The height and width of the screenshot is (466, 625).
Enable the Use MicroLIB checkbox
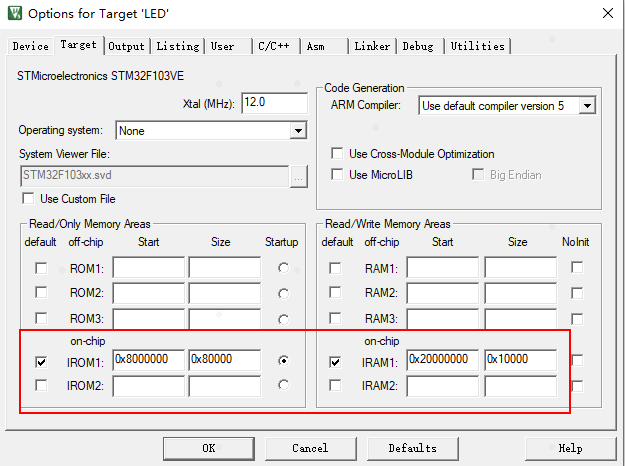click(337, 174)
